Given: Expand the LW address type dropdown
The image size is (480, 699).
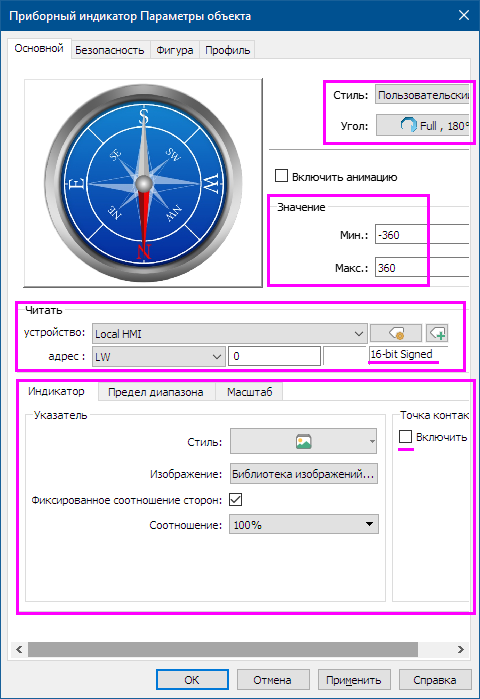Looking at the screenshot, I should coord(158,357).
